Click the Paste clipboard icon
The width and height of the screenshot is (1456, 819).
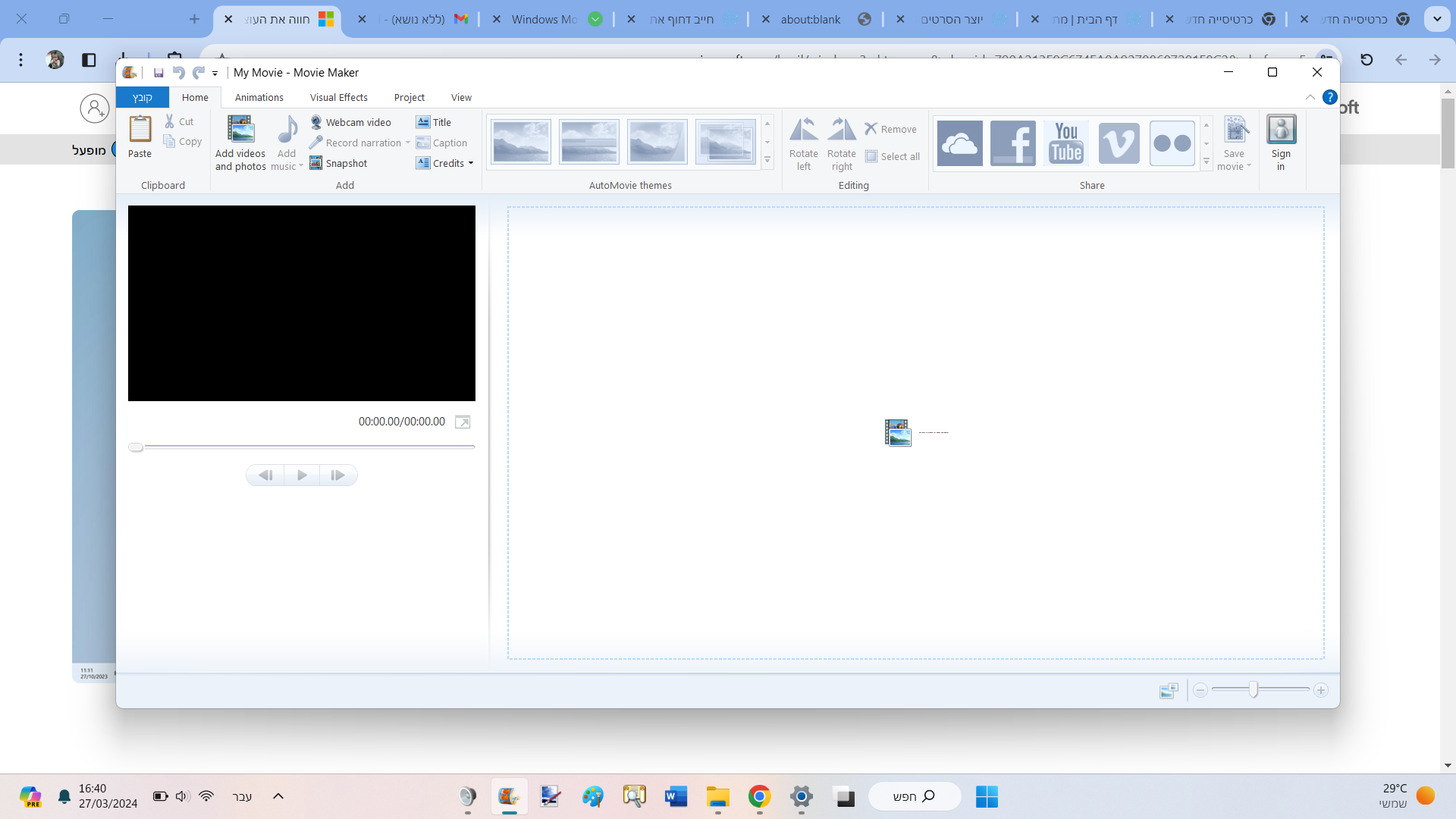point(140,129)
